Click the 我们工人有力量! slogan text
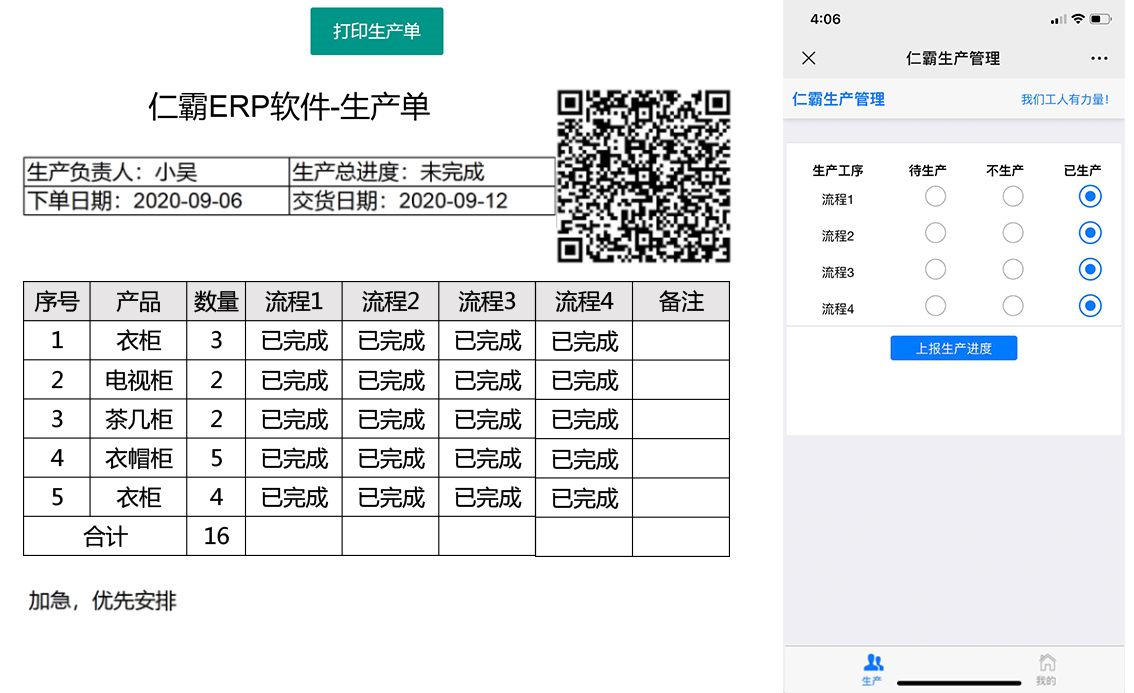Screen dimensions: 1134x693 click(x=1065, y=99)
